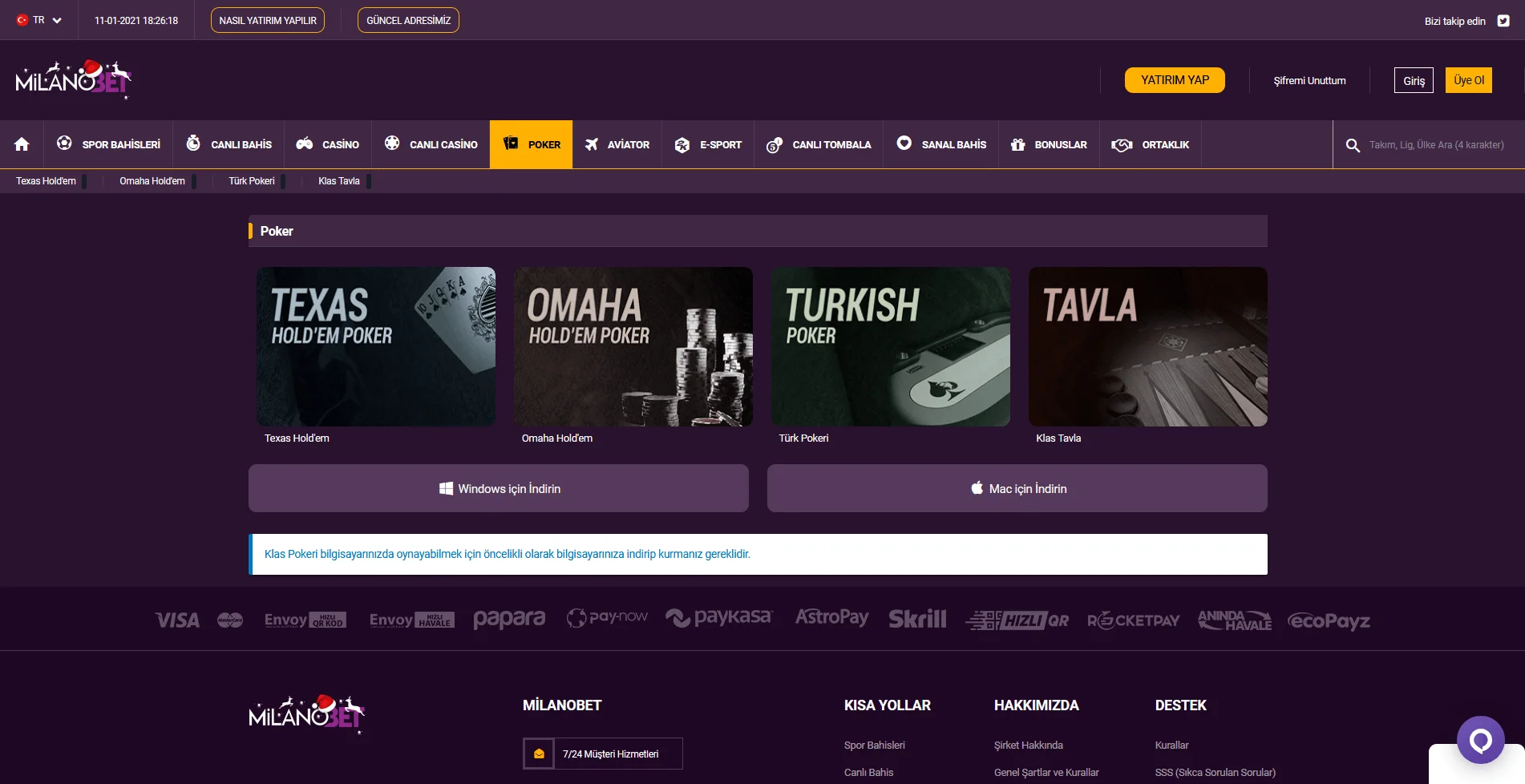1525x784 pixels.
Task: Click the Yatırım Yap button
Action: (1175, 80)
